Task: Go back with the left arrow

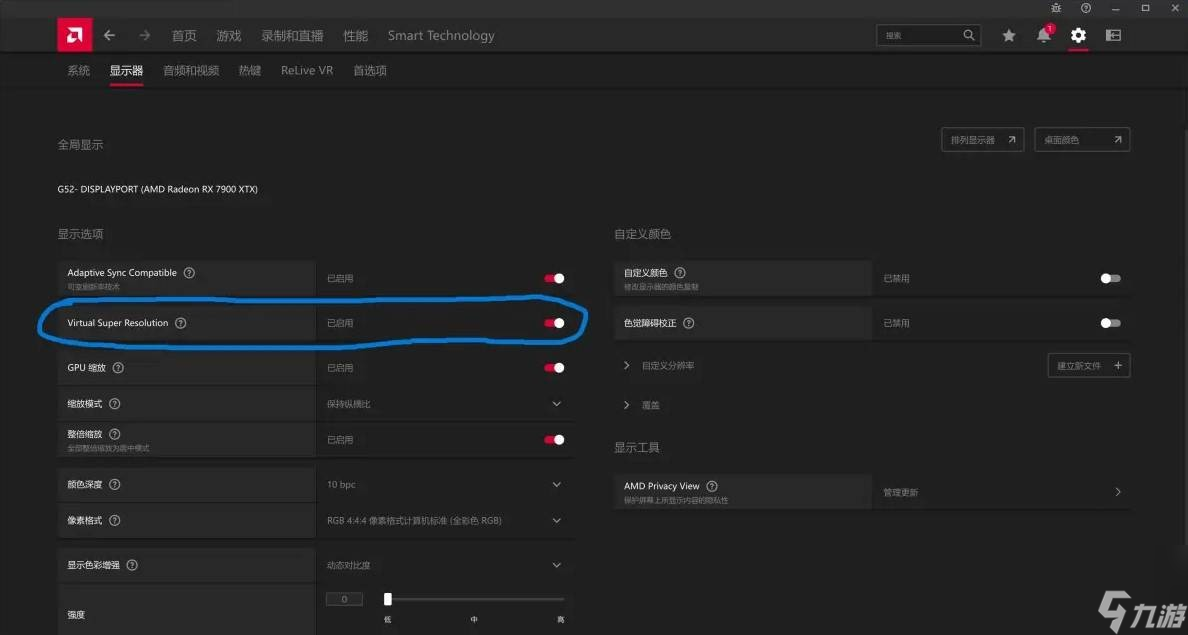Action: (109, 35)
